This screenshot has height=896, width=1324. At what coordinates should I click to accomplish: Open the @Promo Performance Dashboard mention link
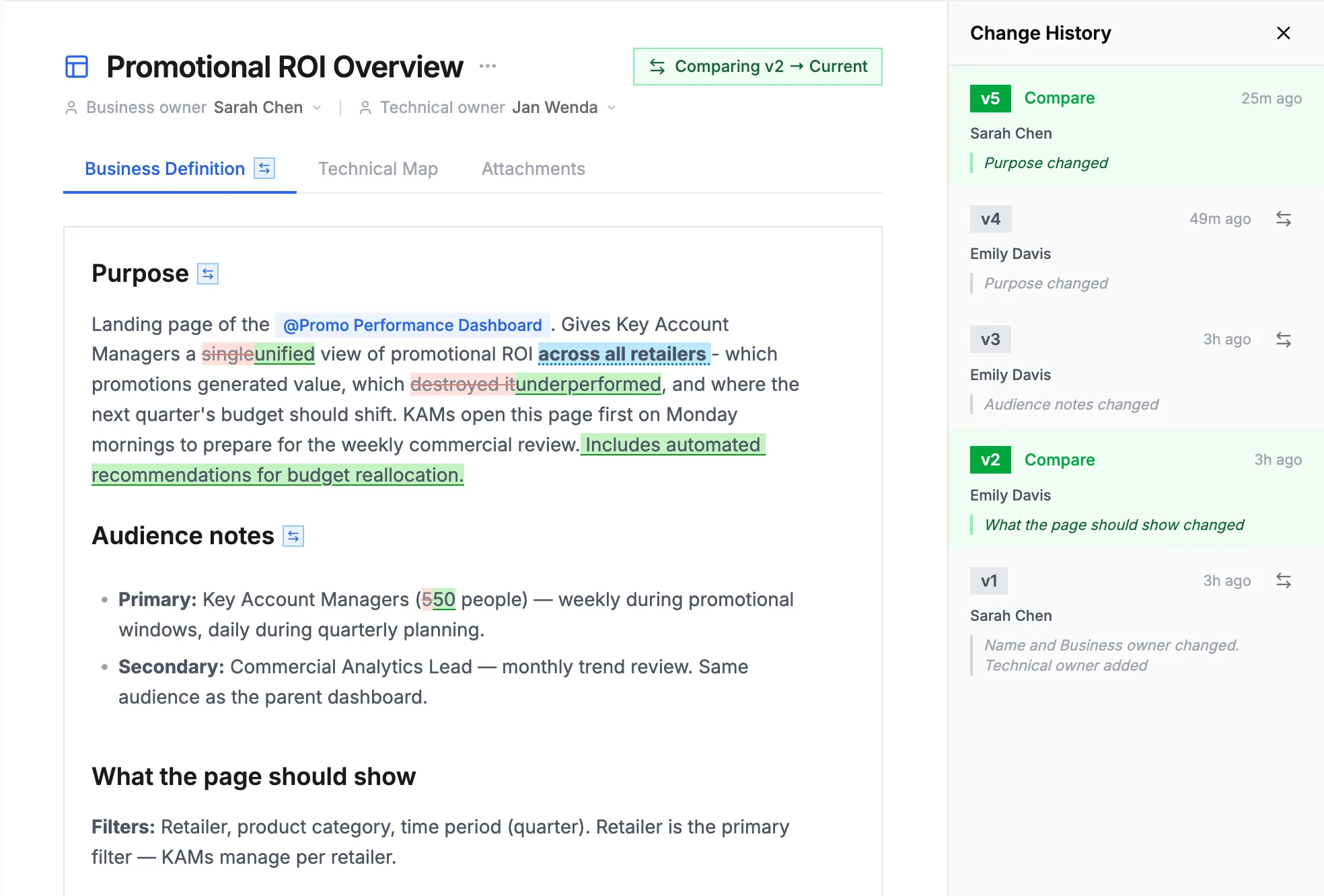coord(412,325)
